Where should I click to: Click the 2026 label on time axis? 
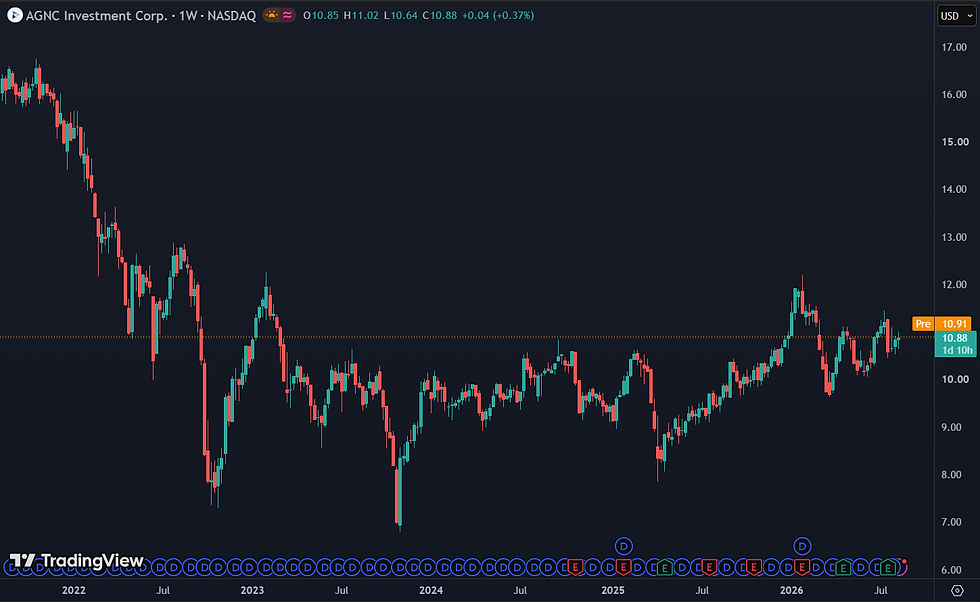coord(791,590)
